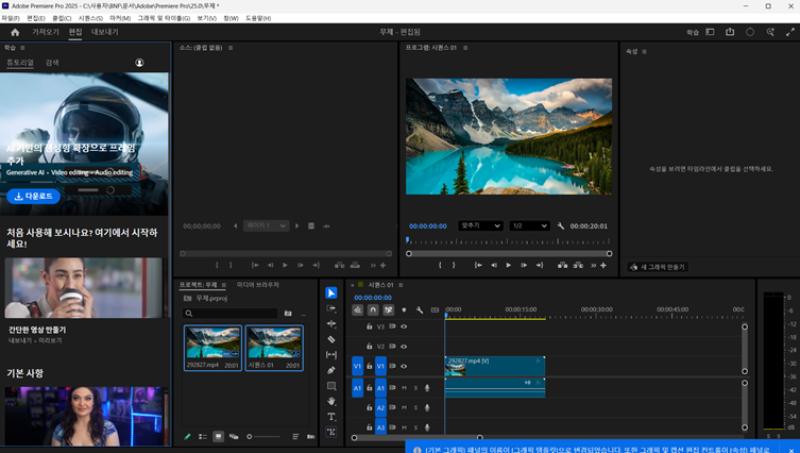
Task: Click the timeline horizontal zoom scrollbar
Action: pos(417,438)
